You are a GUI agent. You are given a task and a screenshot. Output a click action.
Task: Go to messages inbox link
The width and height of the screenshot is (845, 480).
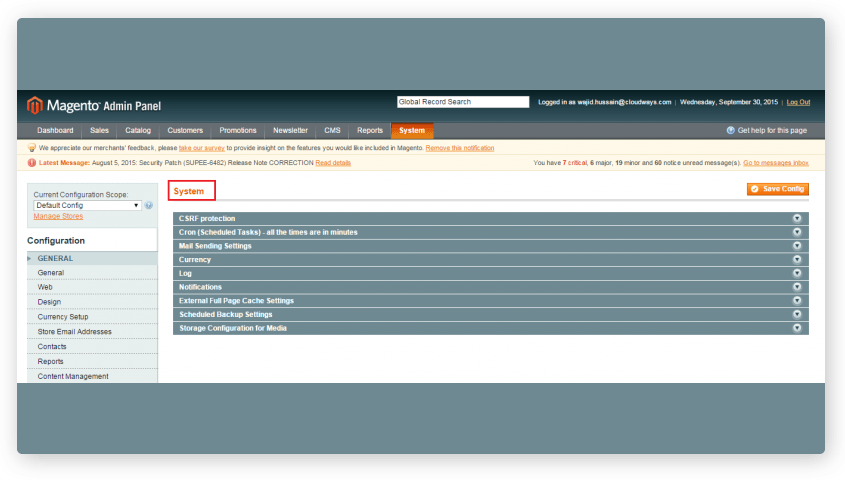point(775,163)
